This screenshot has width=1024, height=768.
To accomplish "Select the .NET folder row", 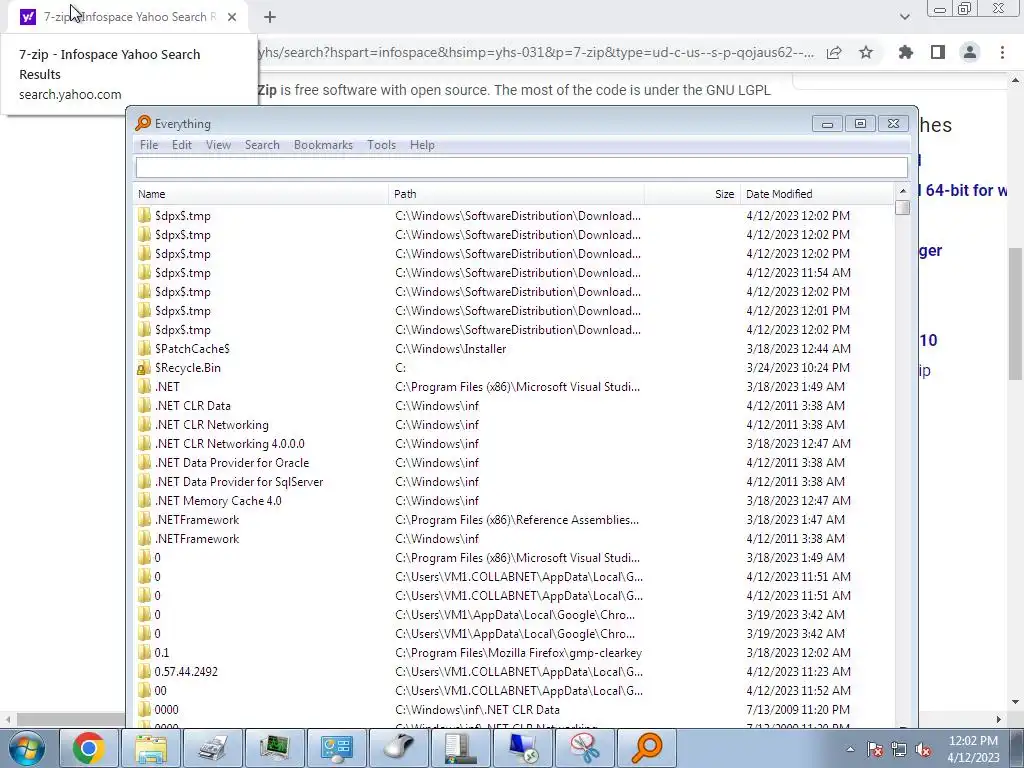I will click(x=513, y=387).
